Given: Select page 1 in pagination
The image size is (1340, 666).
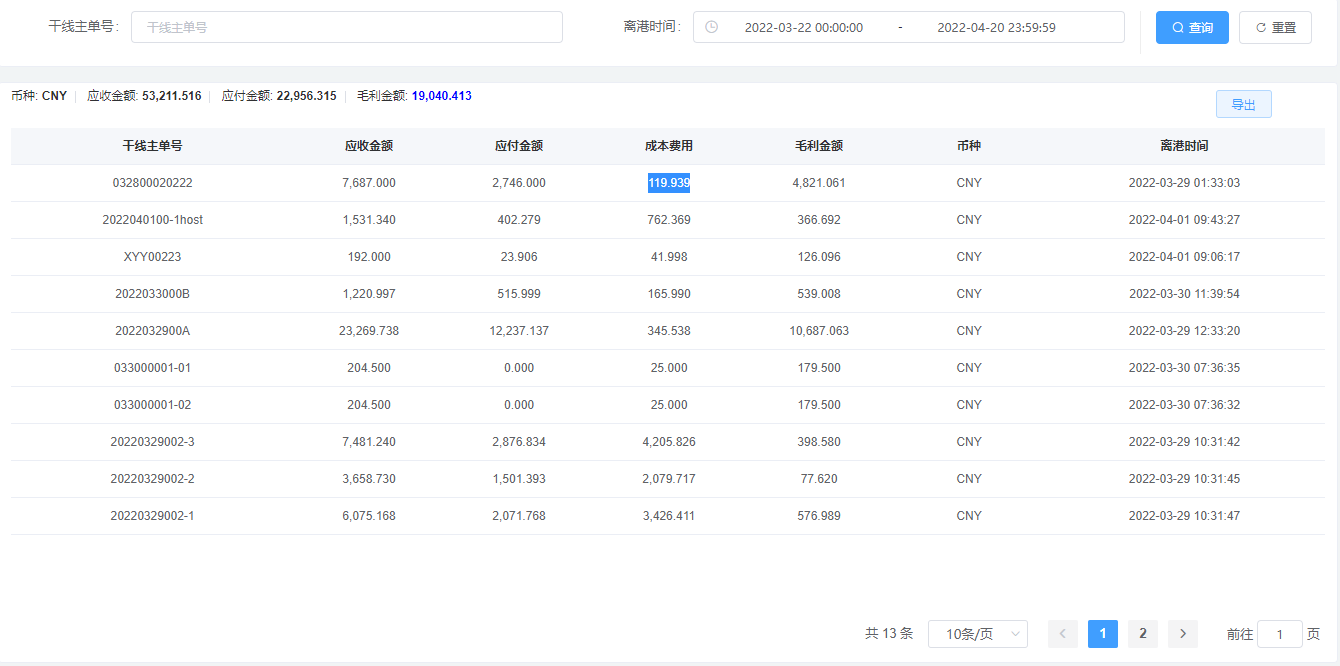Looking at the screenshot, I should click(1102, 633).
